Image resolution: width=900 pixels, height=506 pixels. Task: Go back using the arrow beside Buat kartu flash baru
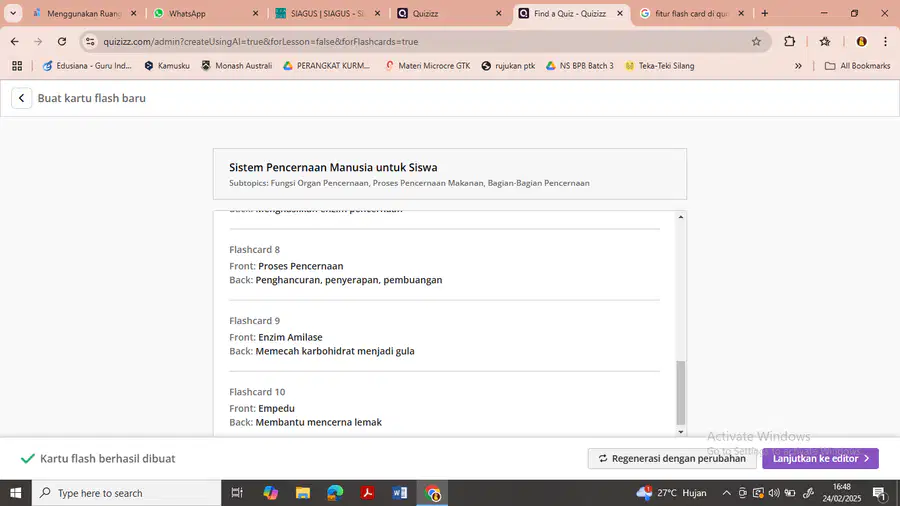tap(21, 98)
